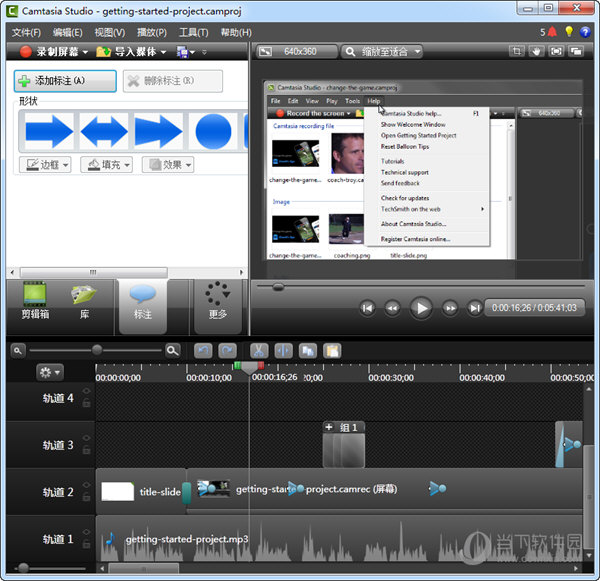
Task: Redo the timeline action
Action: [227, 351]
